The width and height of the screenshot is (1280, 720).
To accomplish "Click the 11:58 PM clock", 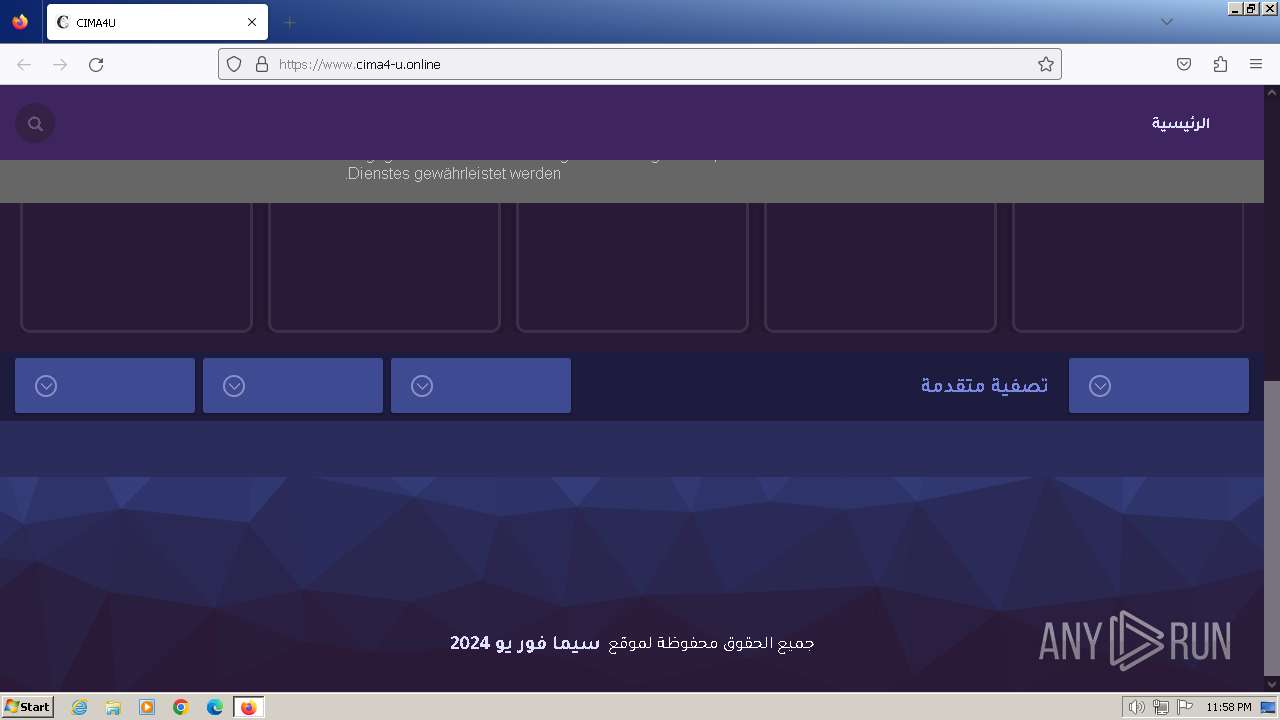I will pyautogui.click(x=1229, y=707).
